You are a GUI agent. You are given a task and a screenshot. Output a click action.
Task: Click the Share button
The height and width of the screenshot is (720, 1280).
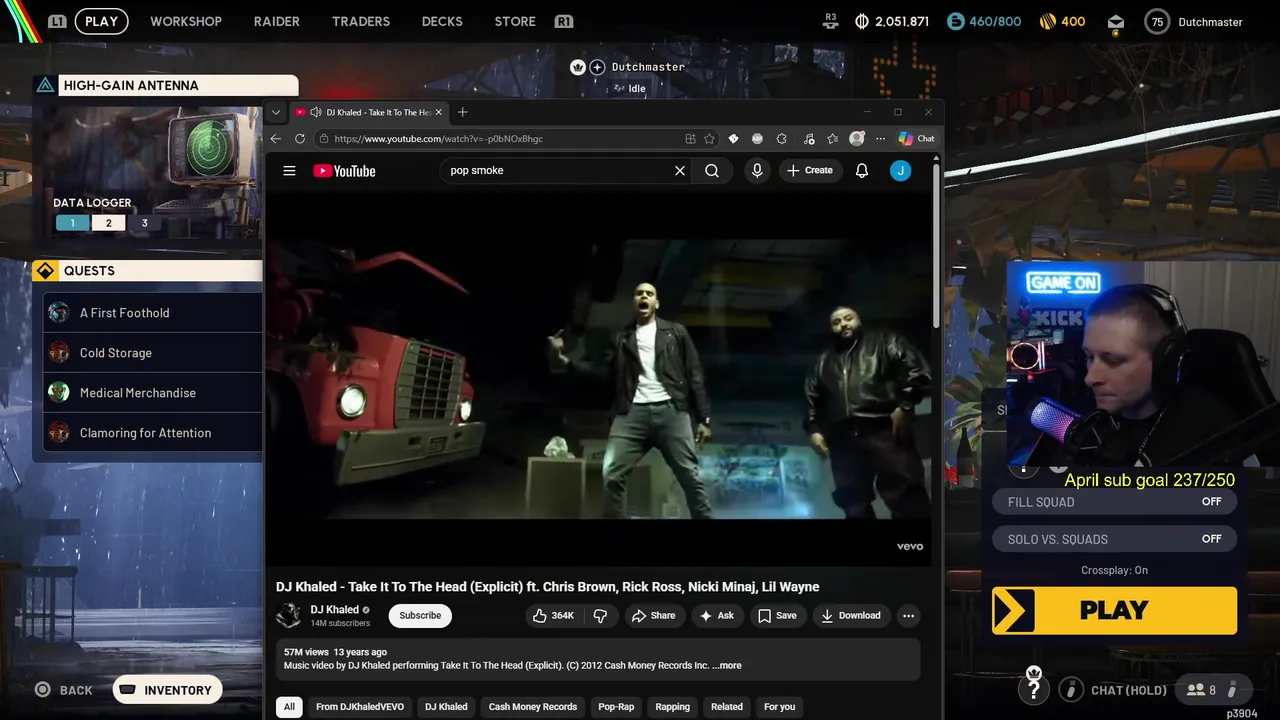pos(653,616)
